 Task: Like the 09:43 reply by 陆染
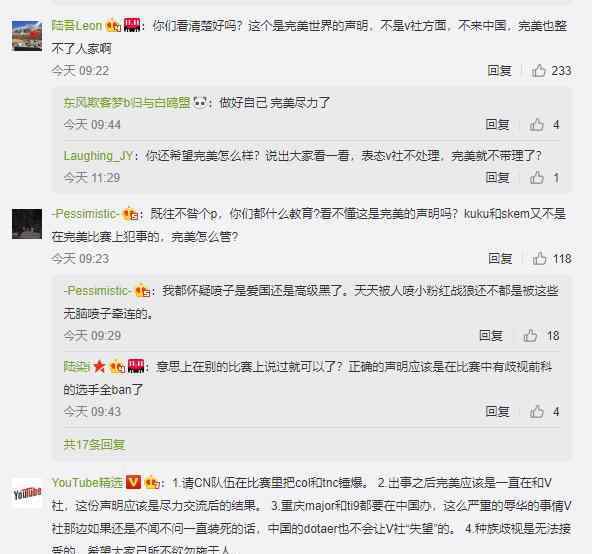point(536,411)
